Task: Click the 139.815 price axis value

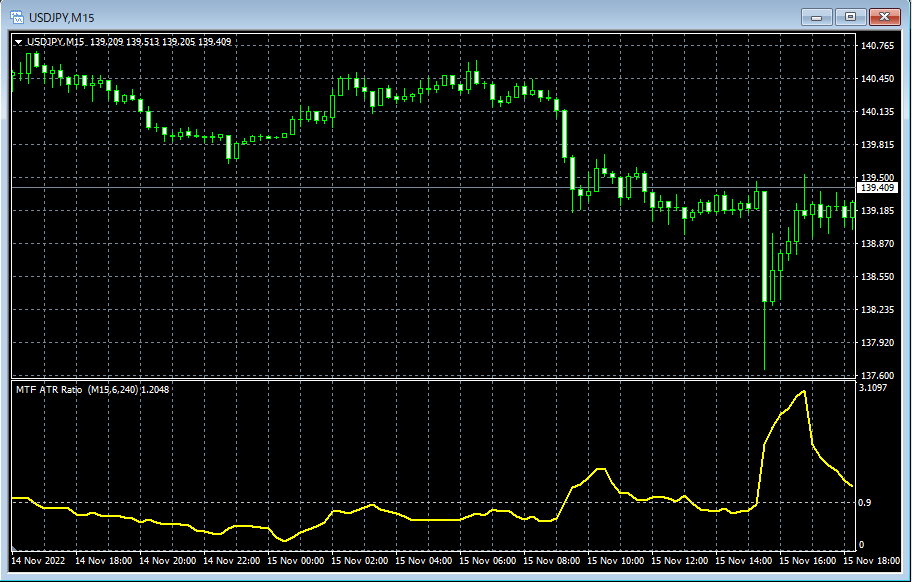Action: tap(877, 144)
